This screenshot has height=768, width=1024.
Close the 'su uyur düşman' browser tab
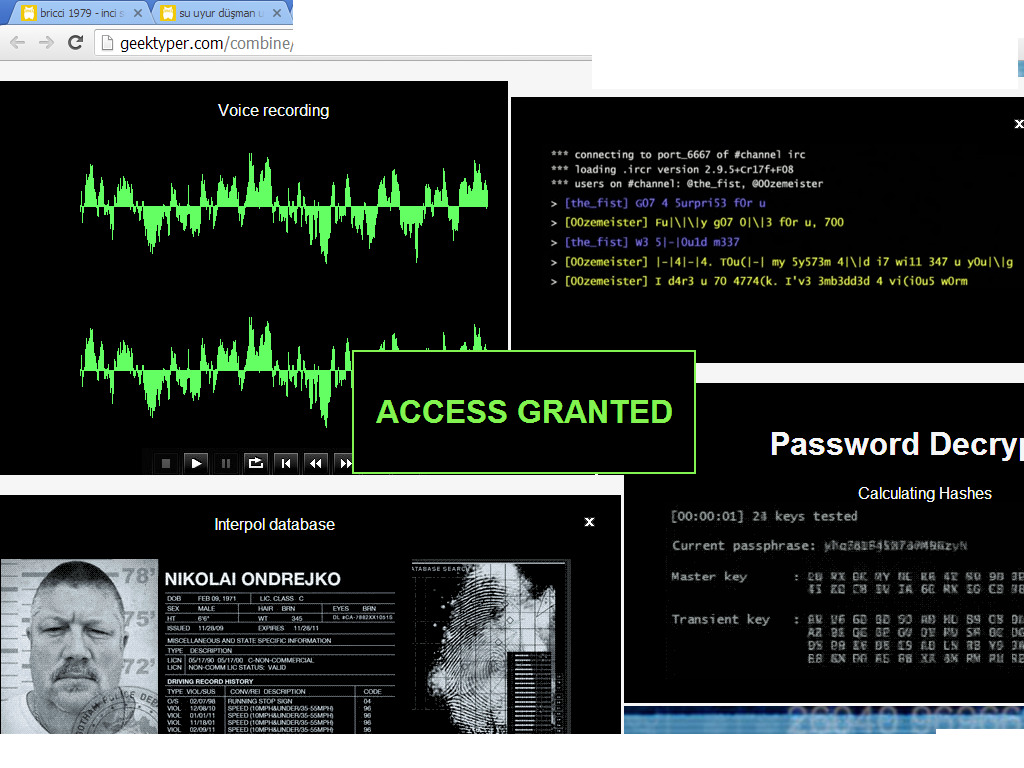[277, 13]
